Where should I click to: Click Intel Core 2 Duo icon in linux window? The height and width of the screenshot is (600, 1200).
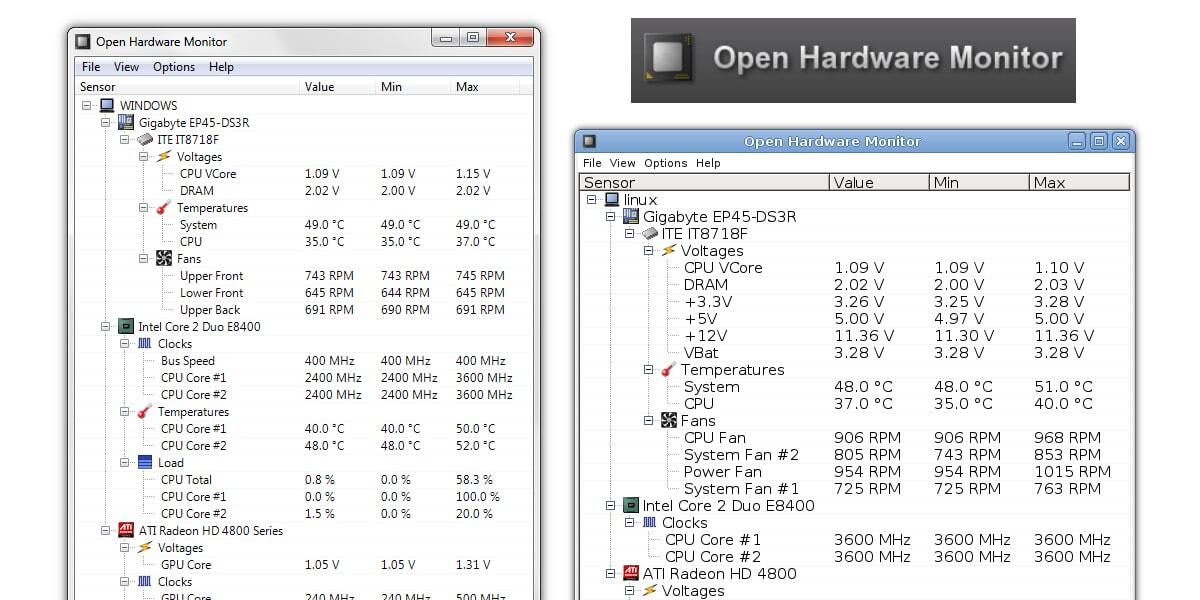[x=631, y=506]
